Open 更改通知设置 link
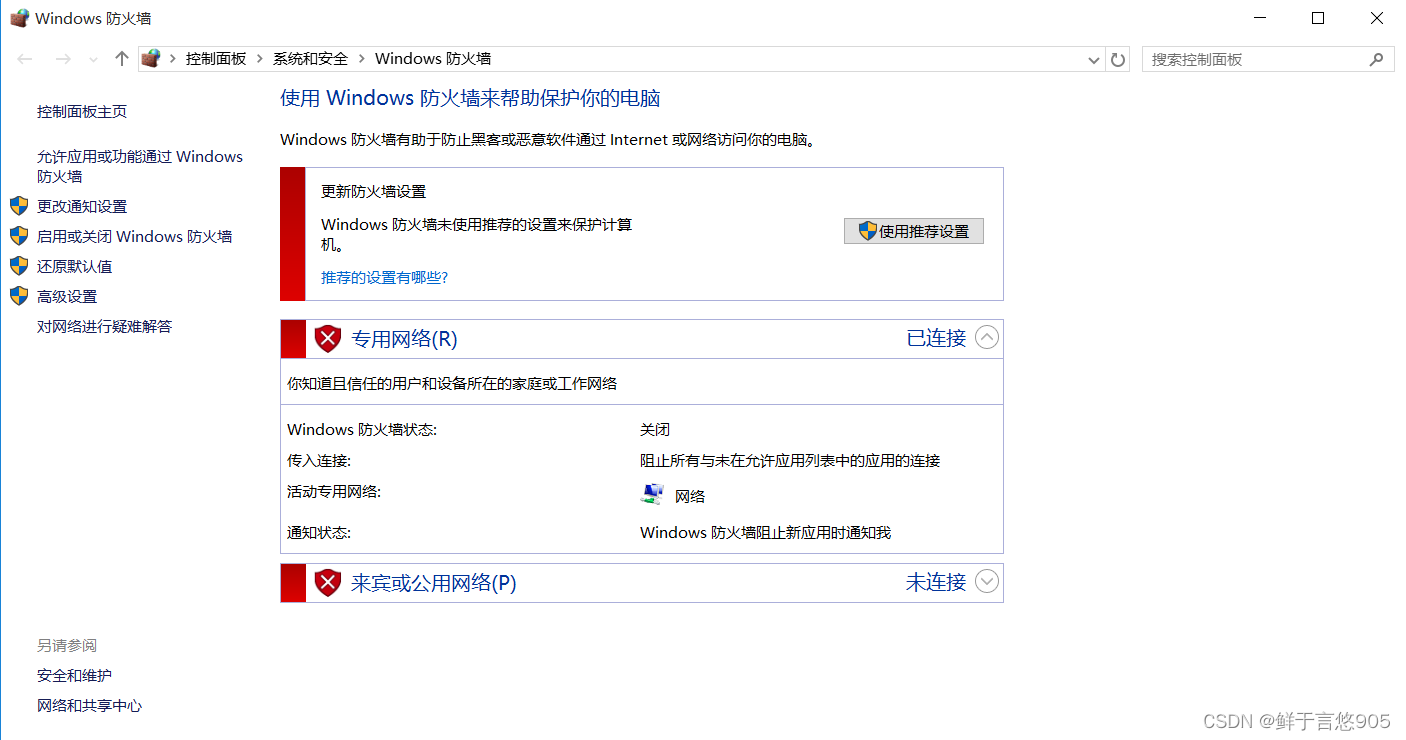Image resolution: width=1406 pixels, height=740 pixels. (x=82, y=206)
